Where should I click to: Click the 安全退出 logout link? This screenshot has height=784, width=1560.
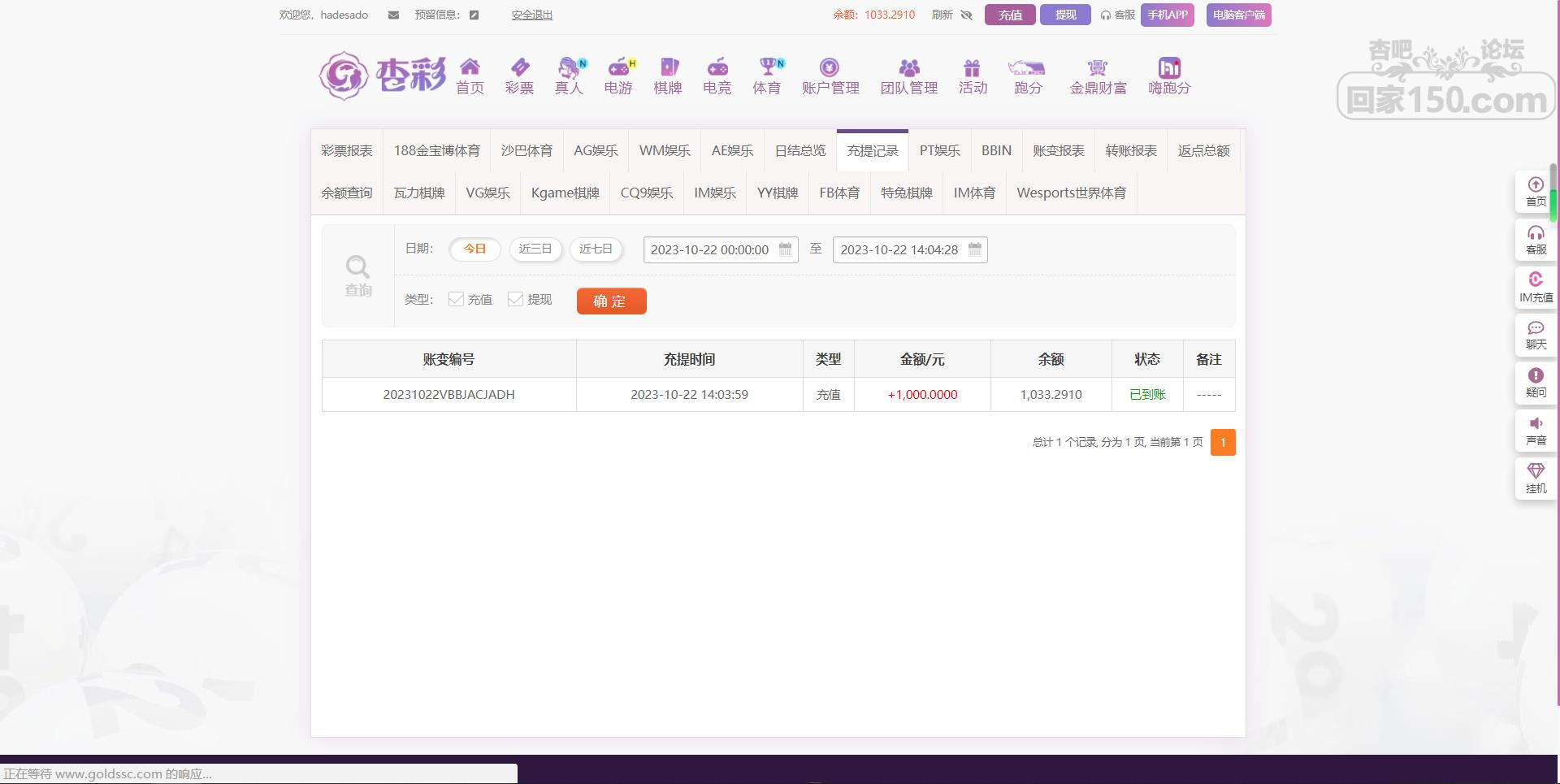[x=531, y=15]
